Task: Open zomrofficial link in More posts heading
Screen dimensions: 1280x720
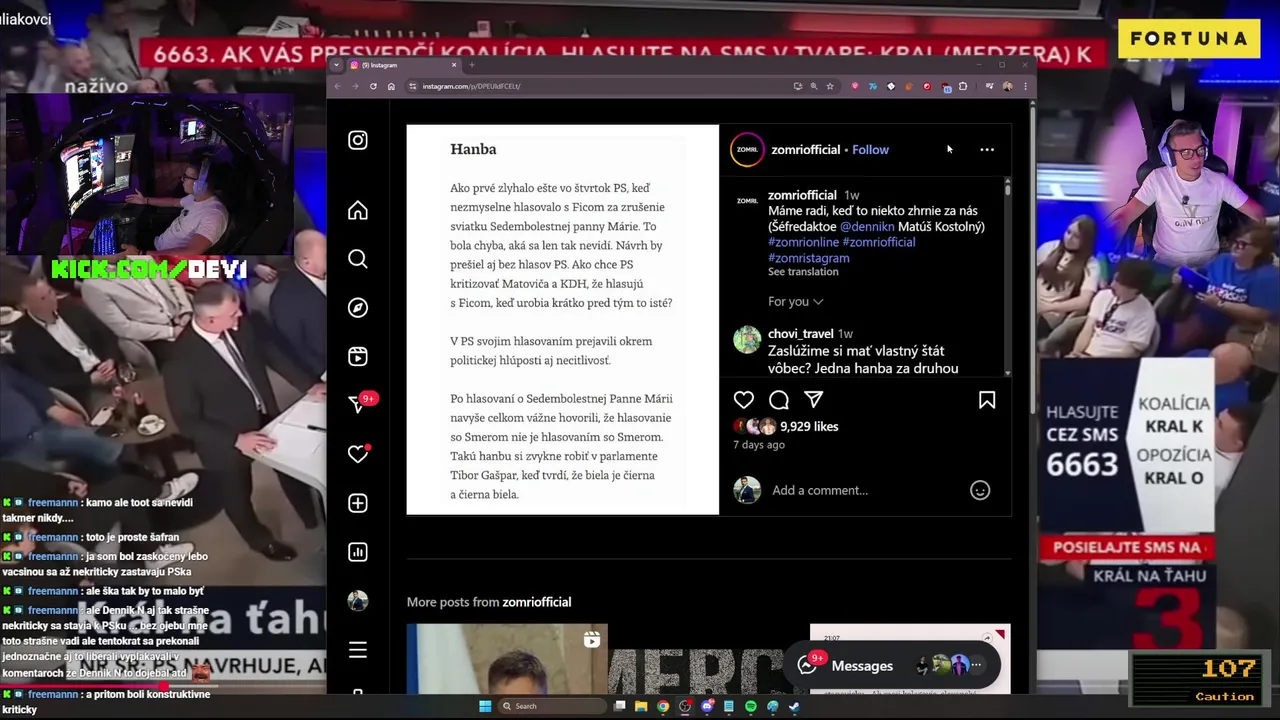Action: click(537, 602)
